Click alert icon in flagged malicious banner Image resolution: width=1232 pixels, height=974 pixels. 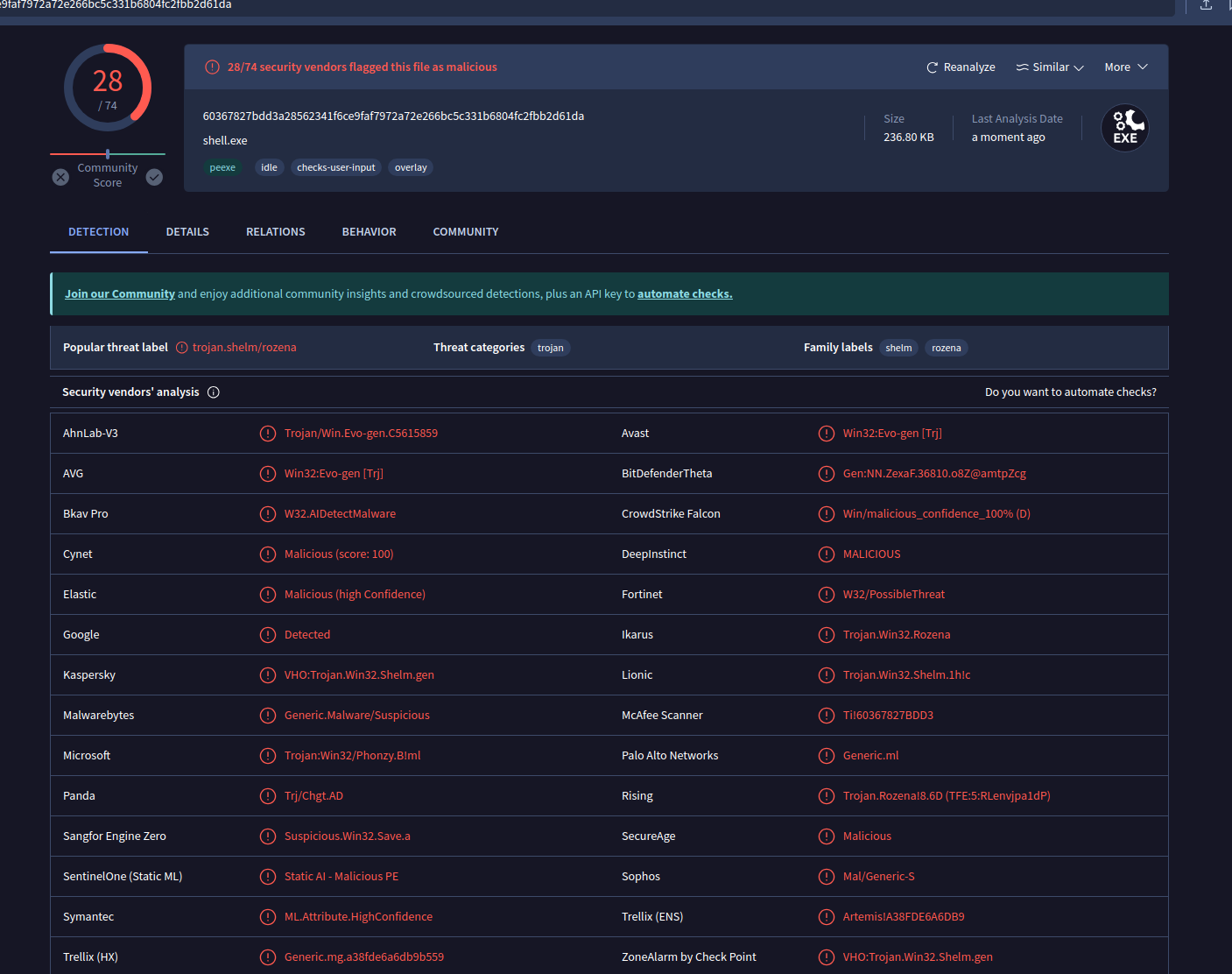[x=212, y=67]
